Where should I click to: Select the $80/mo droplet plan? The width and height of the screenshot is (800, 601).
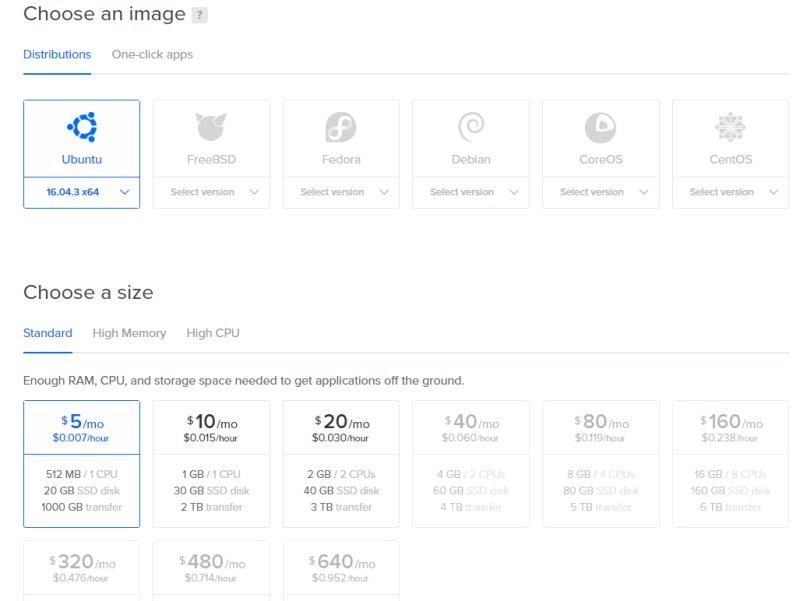601,464
